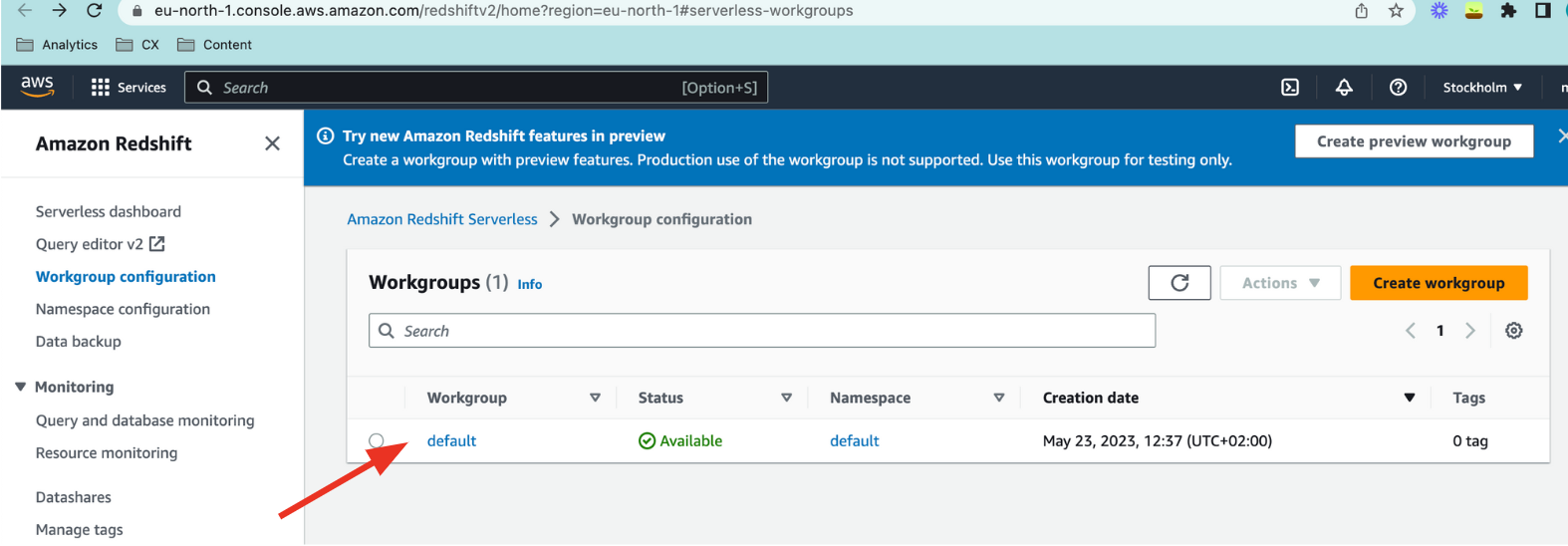Open Serverless dashboard
The width and height of the screenshot is (1568, 546).
pos(109,211)
